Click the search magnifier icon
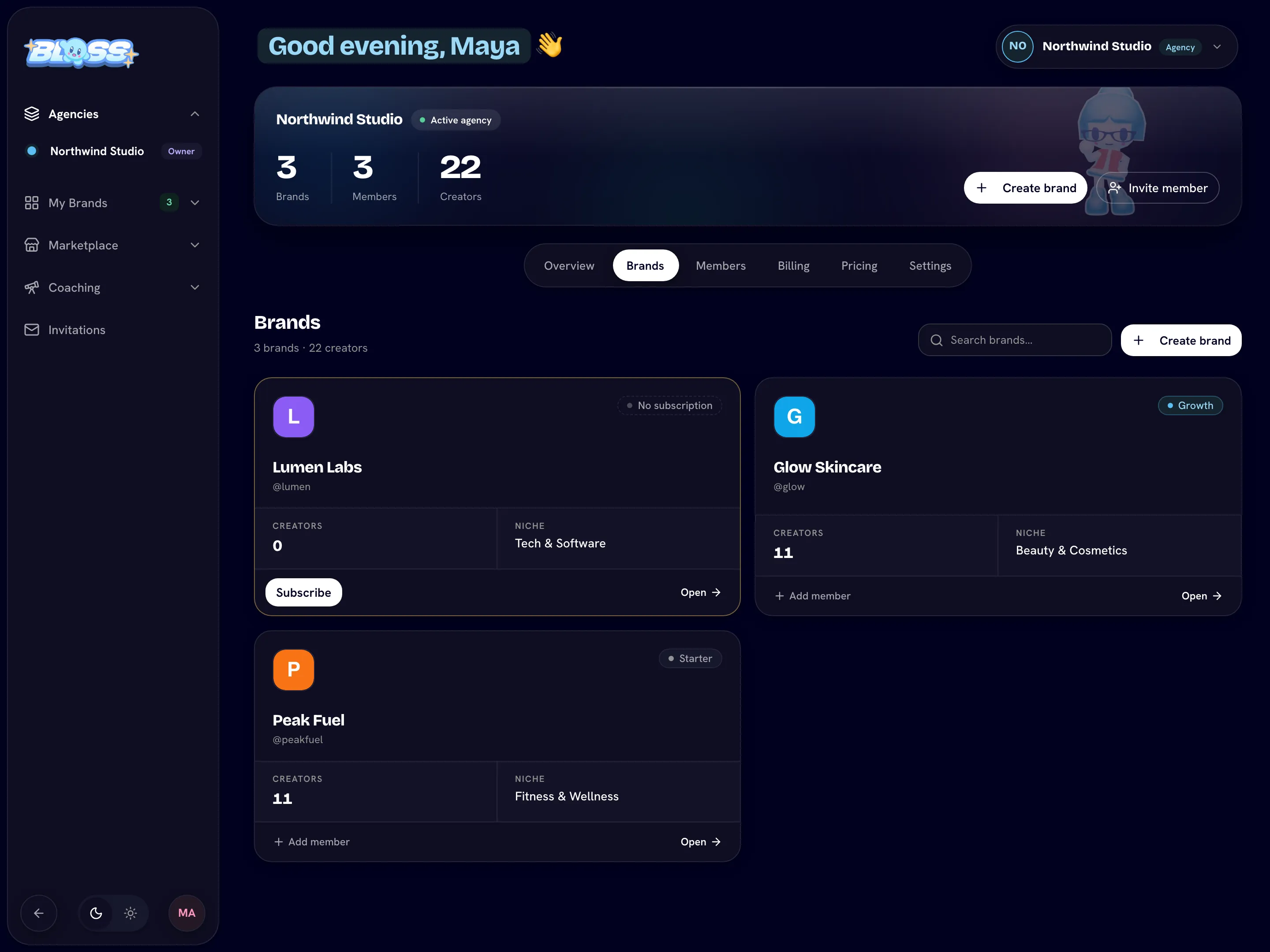 tap(937, 340)
